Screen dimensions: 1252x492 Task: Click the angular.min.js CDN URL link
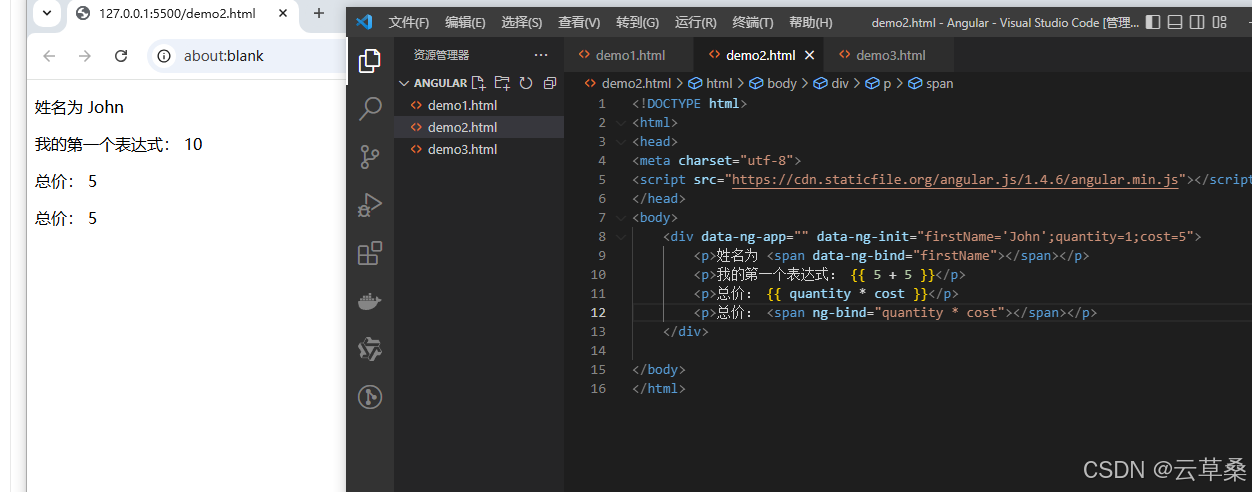[955, 180]
